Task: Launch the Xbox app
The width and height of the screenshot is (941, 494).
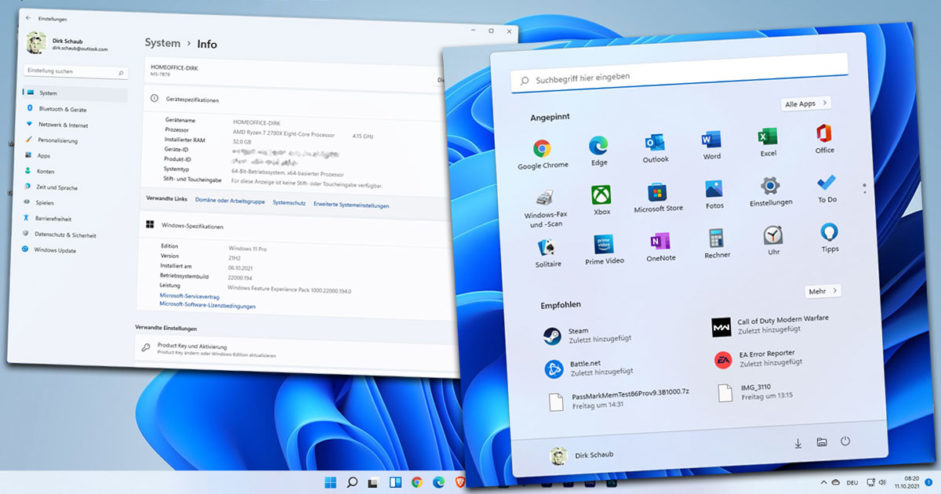Action: click(x=601, y=200)
